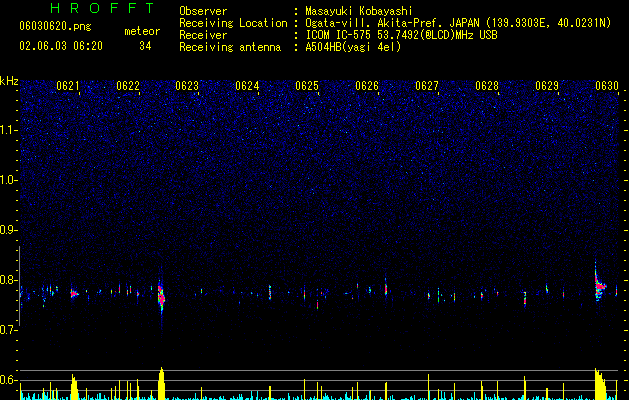The width and height of the screenshot is (629, 400).
Task: Click the ICOM IC-575 receiver text
Action: tap(401, 35)
